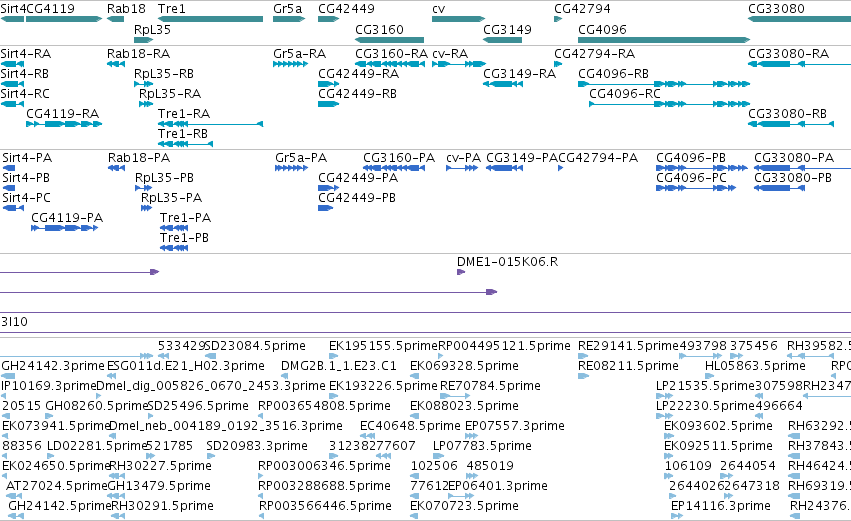Open protein RpL35-PB
Viewport: 851px width, 521px height.
tap(164, 178)
